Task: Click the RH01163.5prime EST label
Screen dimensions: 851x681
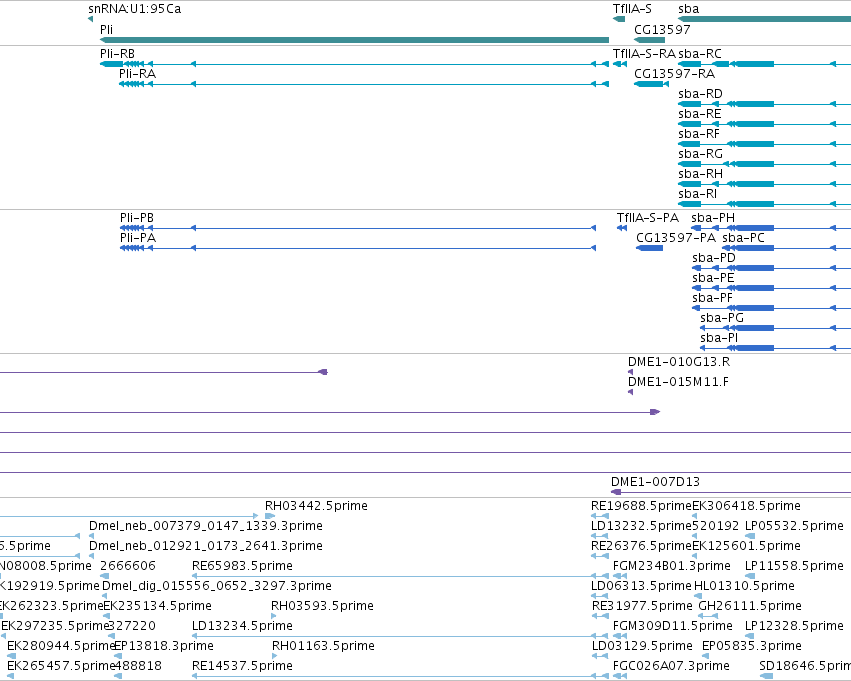Action: tap(323, 646)
